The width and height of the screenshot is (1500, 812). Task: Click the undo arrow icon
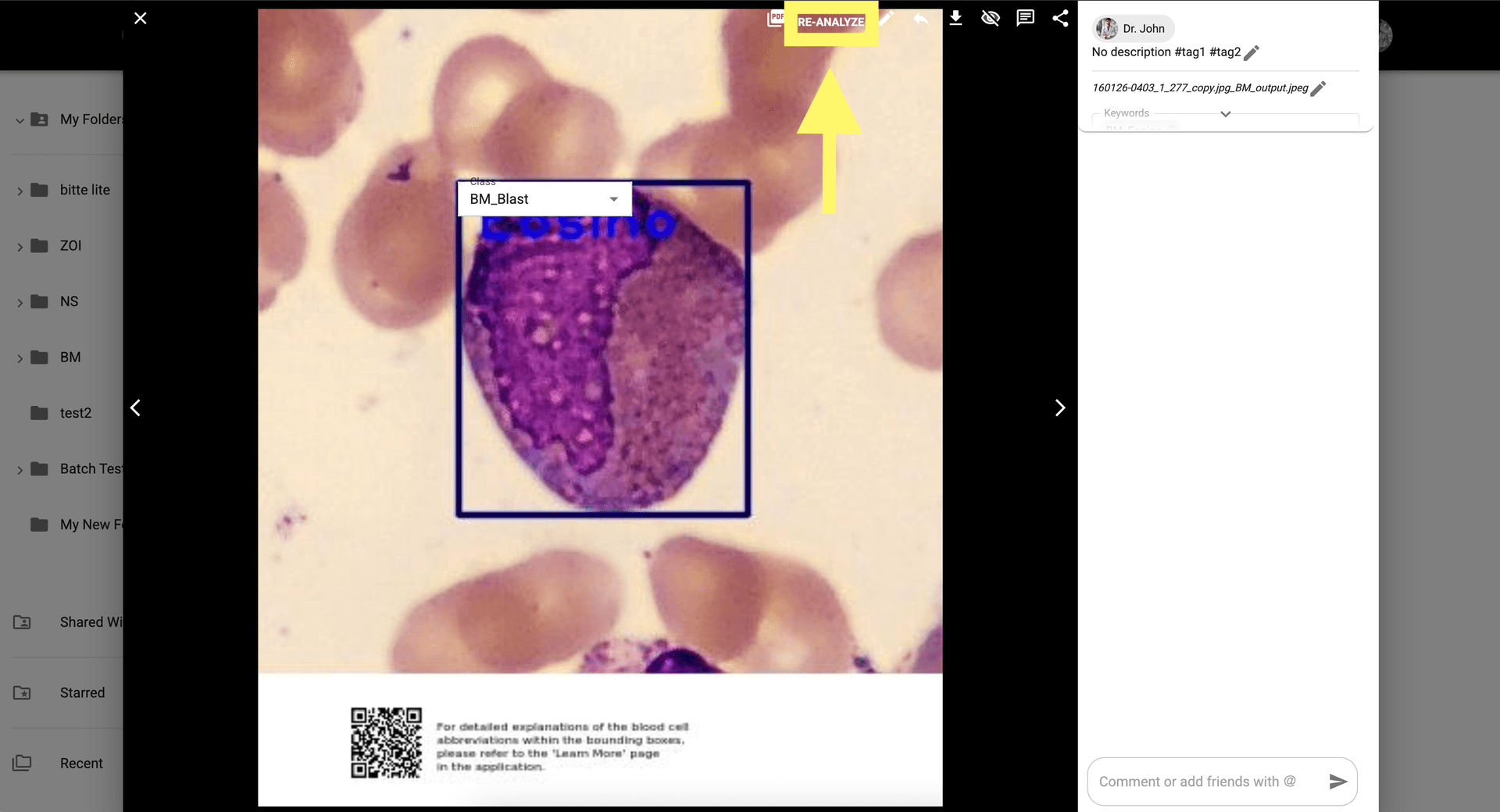(921, 18)
